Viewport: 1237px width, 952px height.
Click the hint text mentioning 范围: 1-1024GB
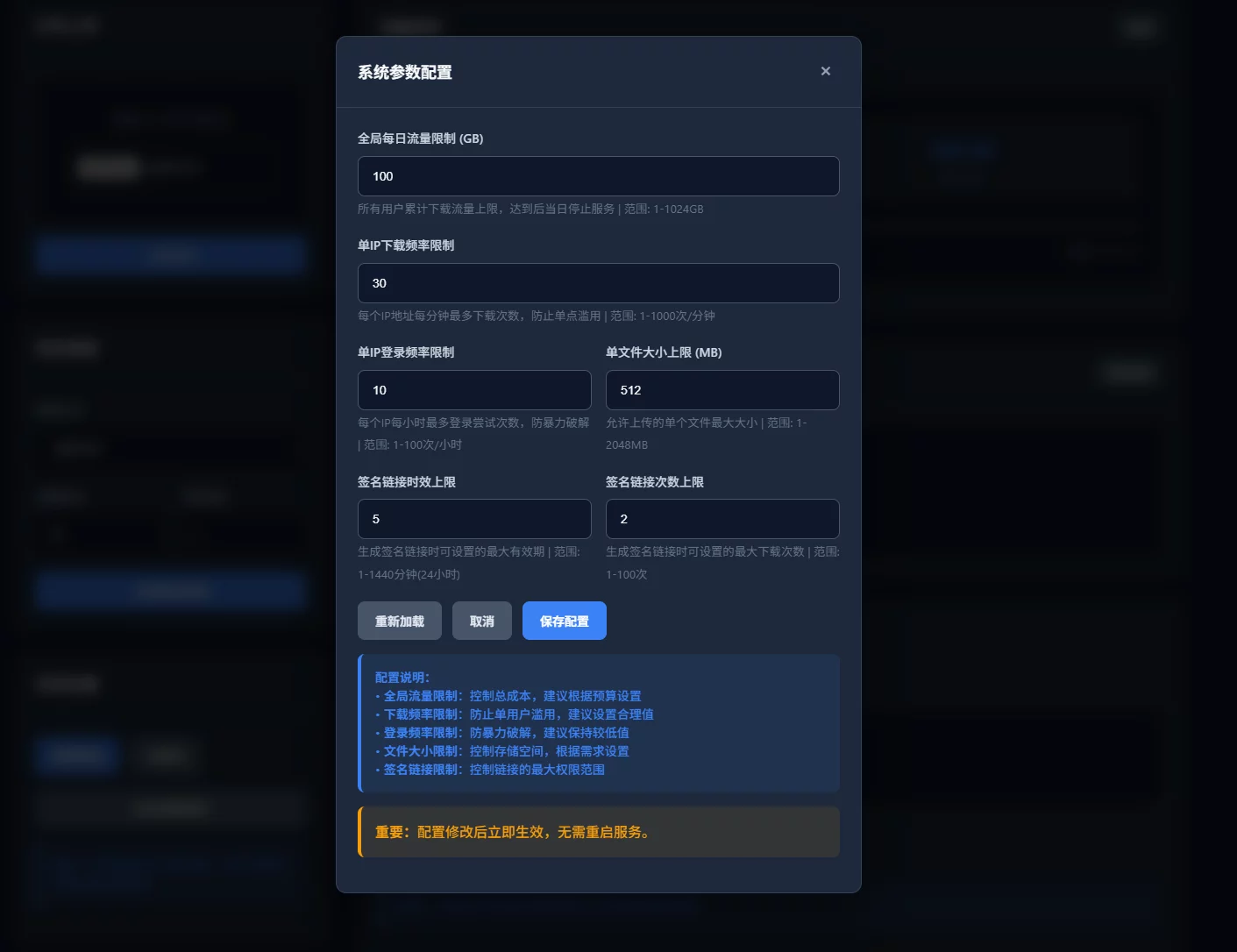click(530, 209)
